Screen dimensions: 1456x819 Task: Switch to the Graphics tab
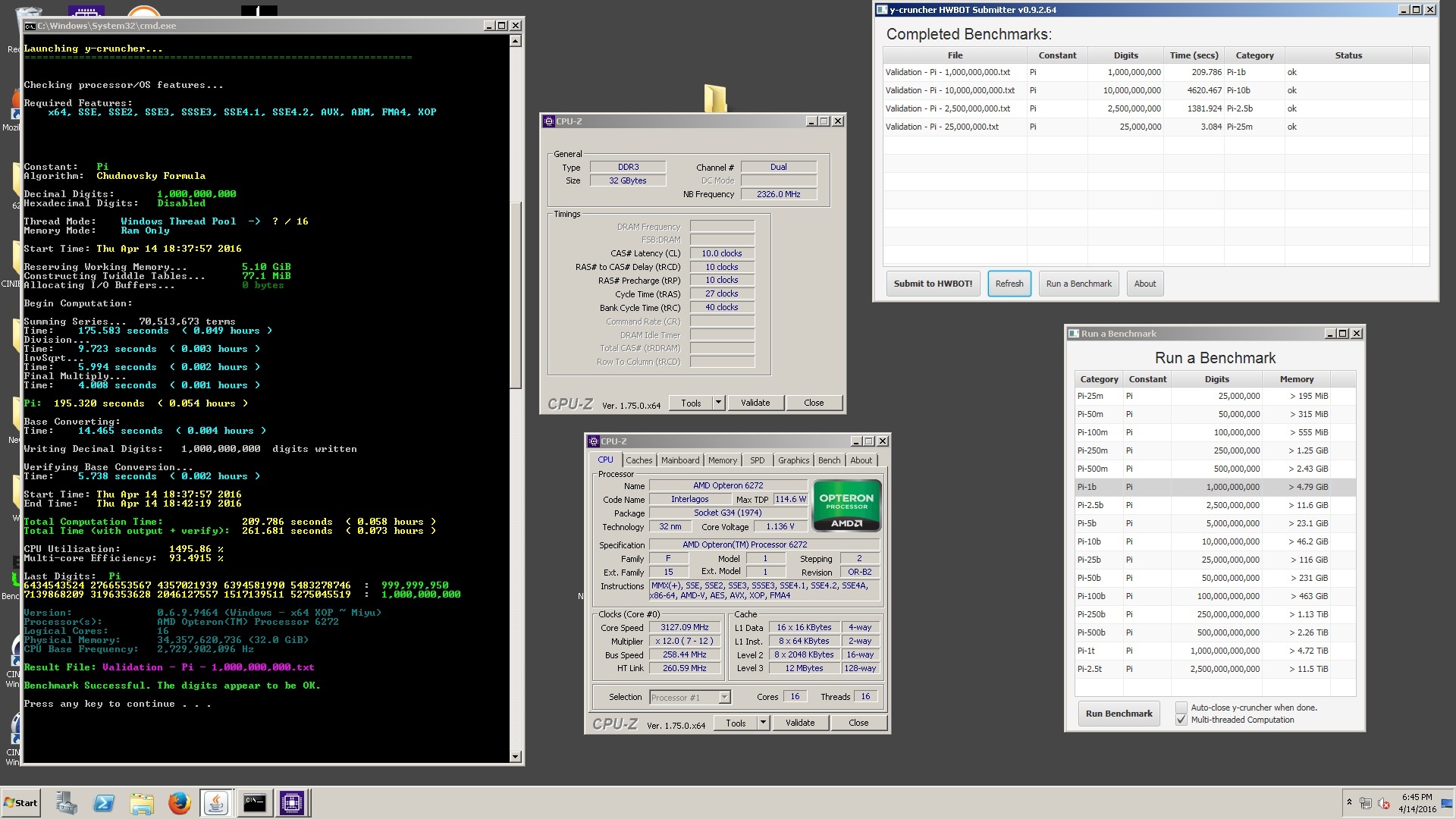coord(793,460)
